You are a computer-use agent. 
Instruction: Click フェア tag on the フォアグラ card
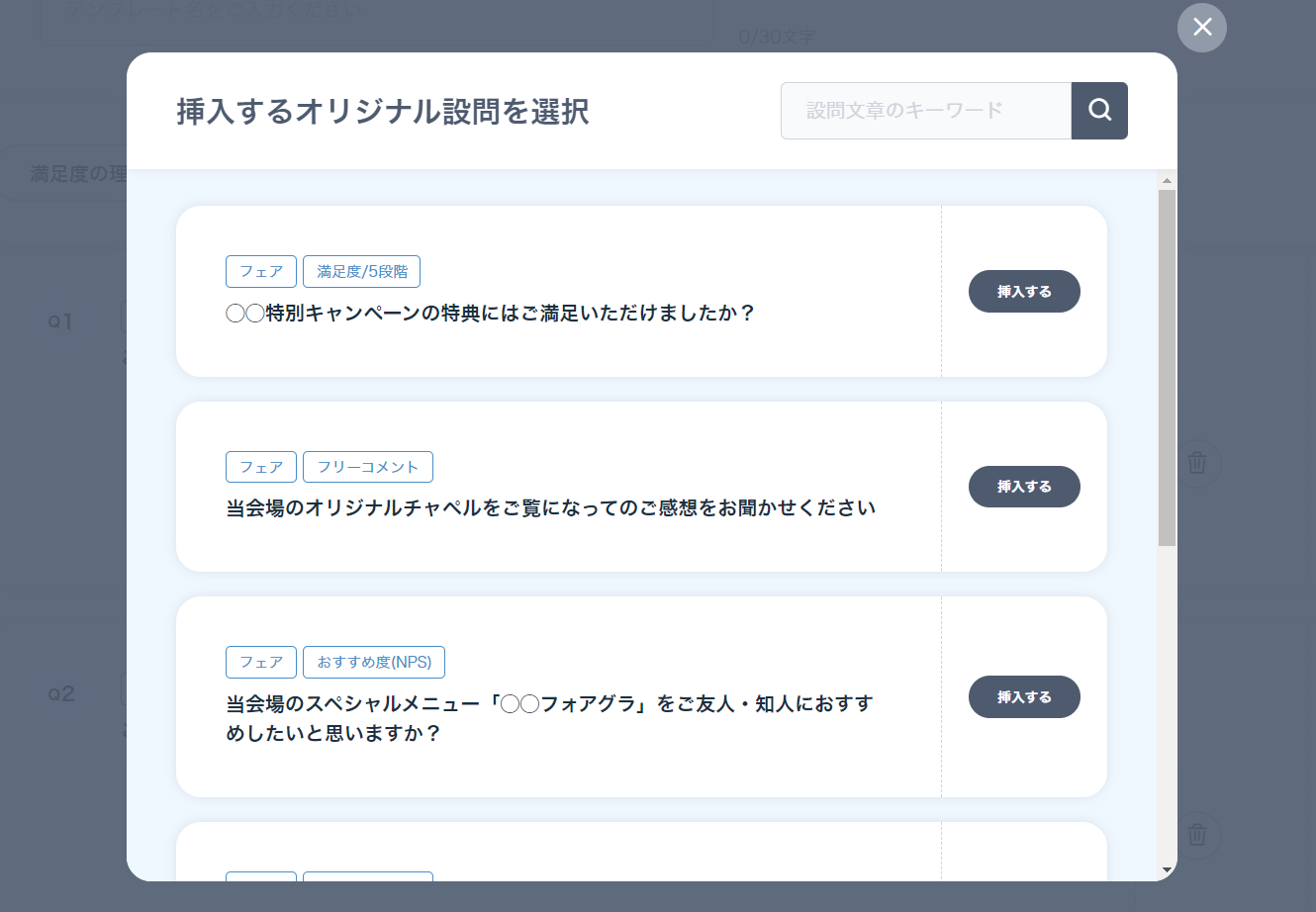coord(261,662)
